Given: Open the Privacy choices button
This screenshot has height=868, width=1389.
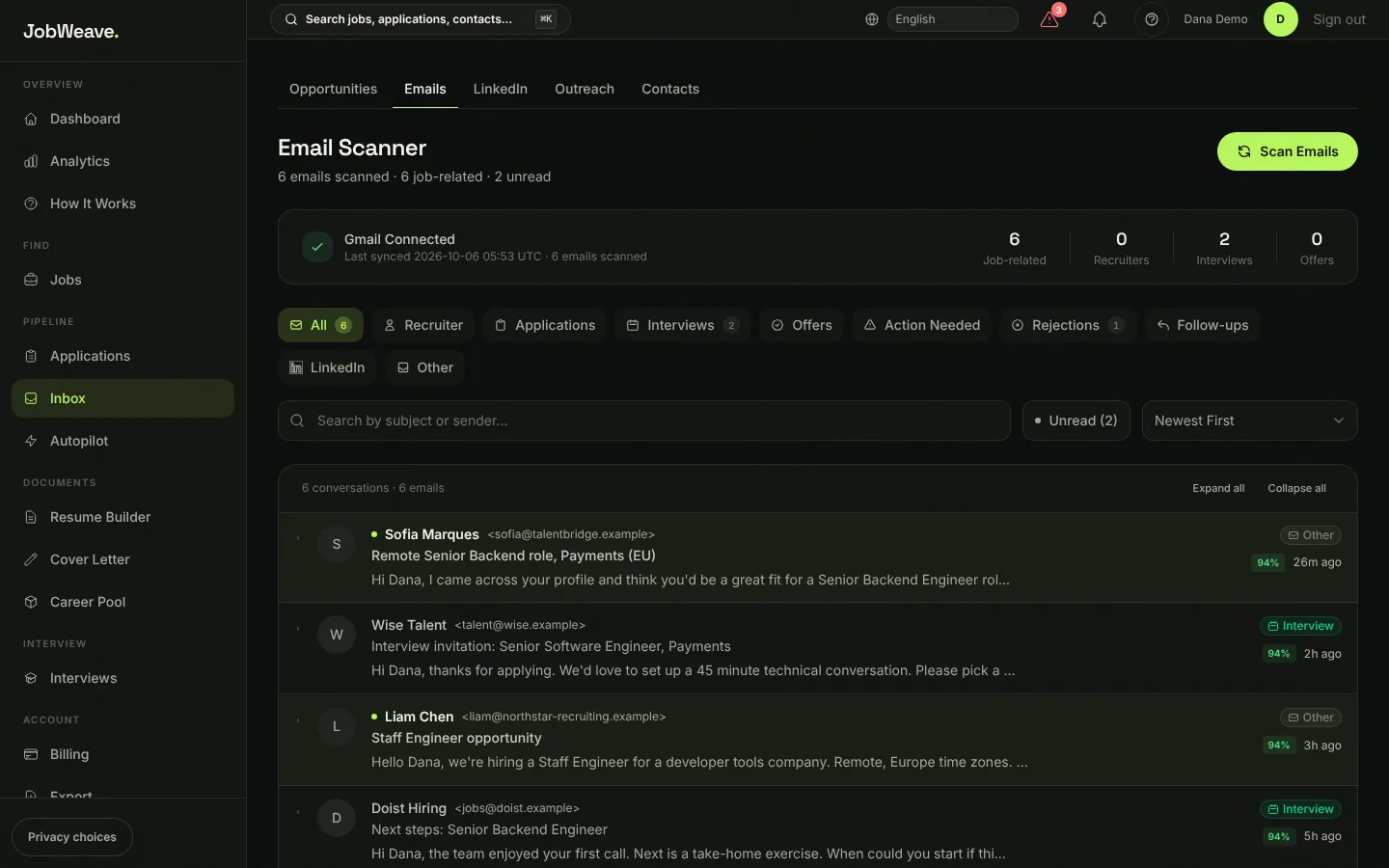Looking at the screenshot, I should click(x=72, y=837).
